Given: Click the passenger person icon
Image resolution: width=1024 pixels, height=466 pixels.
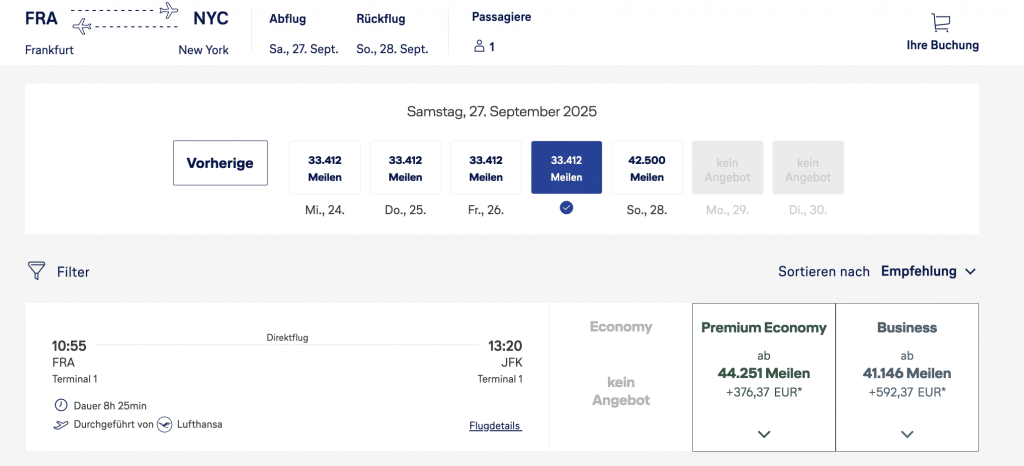Looking at the screenshot, I should click(479, 46).
